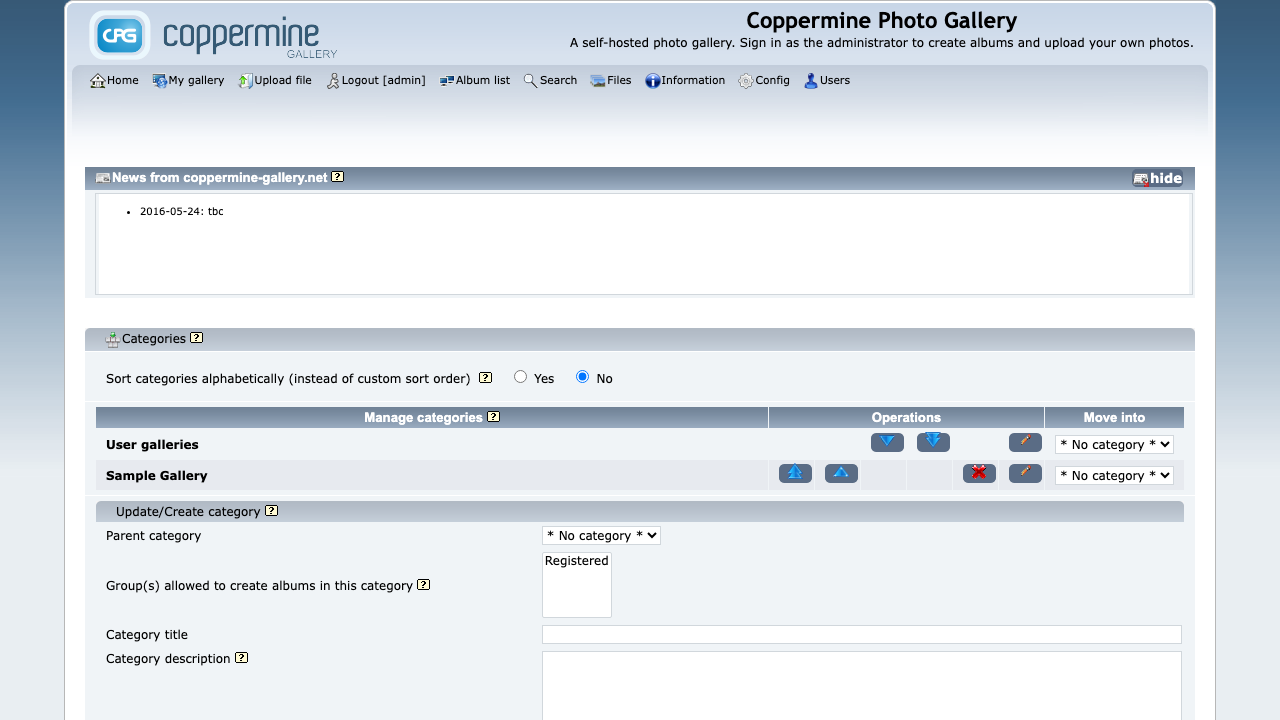Screen dimensions: 1280x720
Task: Hide the coppermine-gallery.net news box
Action: point(1158,179)
